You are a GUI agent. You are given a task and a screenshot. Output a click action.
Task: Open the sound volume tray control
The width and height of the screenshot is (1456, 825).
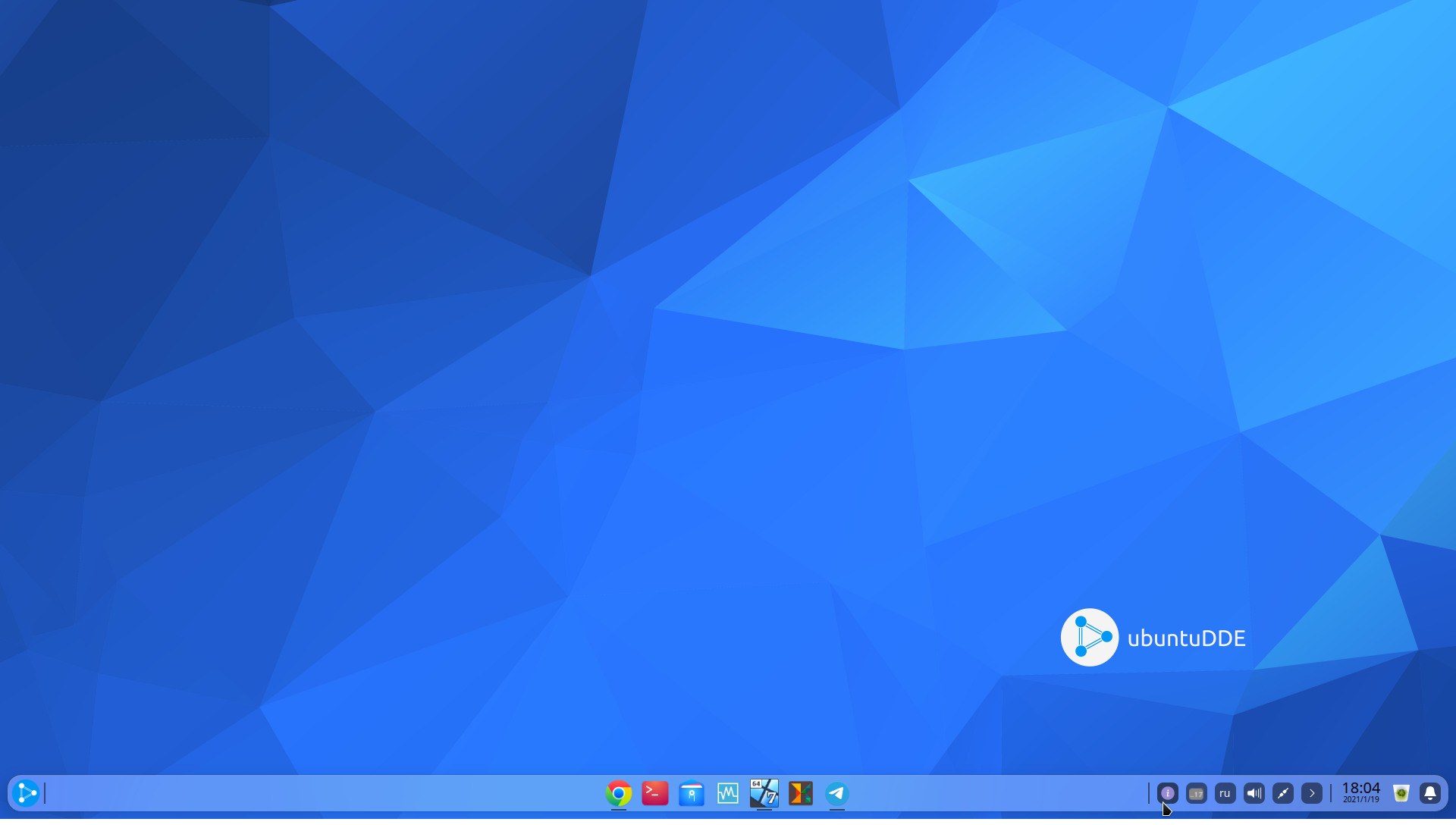[x=1254, y=793]
